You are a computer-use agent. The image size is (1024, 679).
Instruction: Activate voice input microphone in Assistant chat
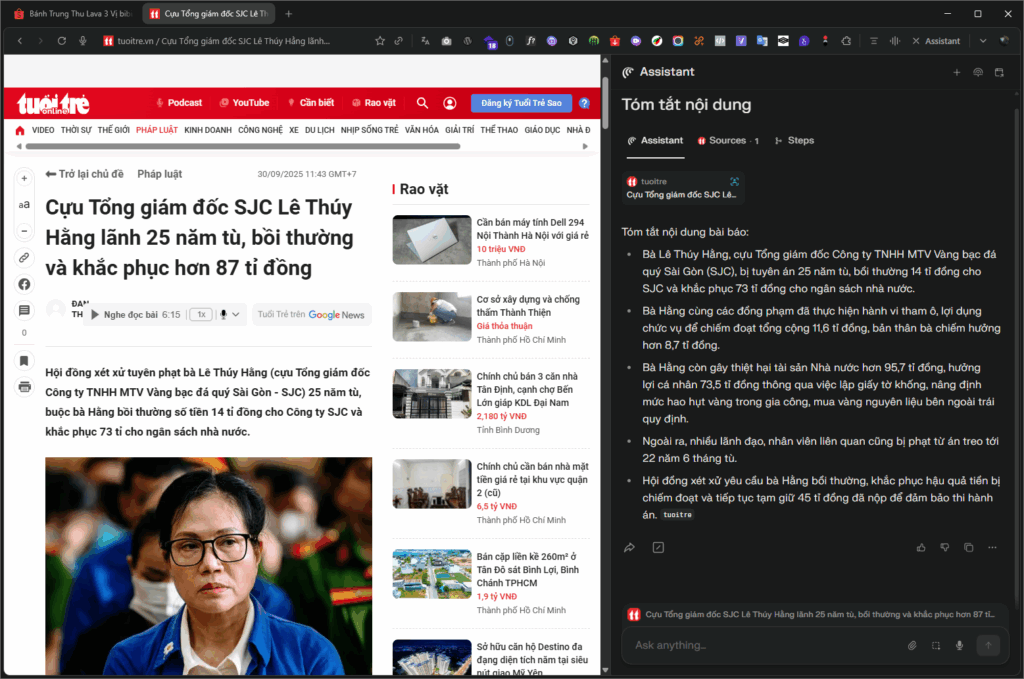(959, 645)
